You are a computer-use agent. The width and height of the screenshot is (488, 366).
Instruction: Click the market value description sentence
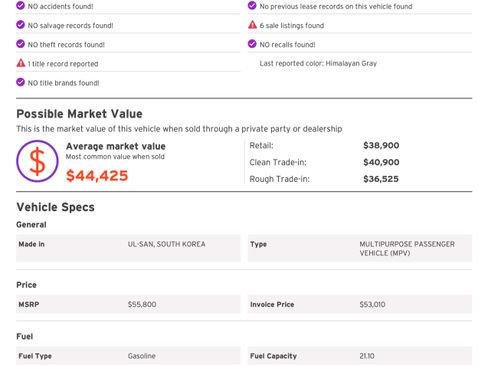point(179,129)
